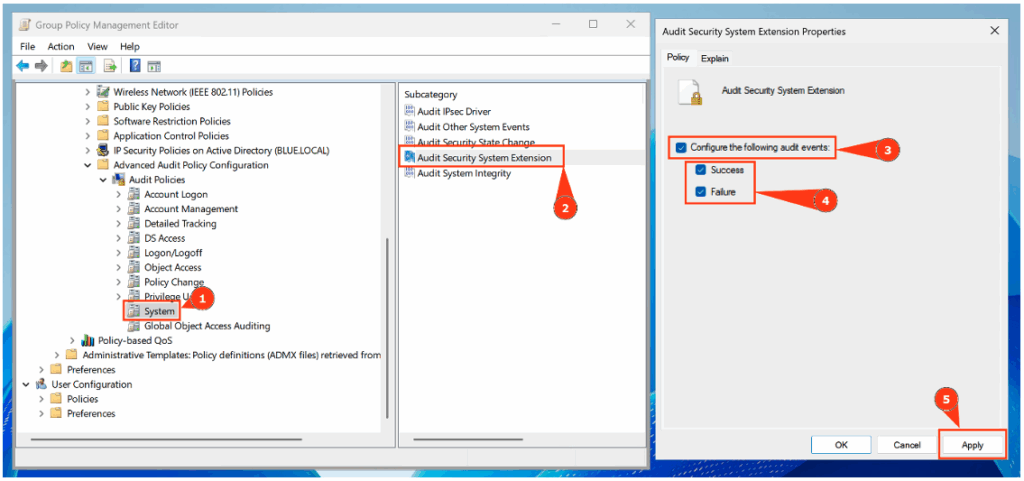Select the Audit IPsec Driver subcategory icon
Viewport: 1024px width, 481px height.
pos(409,112)
